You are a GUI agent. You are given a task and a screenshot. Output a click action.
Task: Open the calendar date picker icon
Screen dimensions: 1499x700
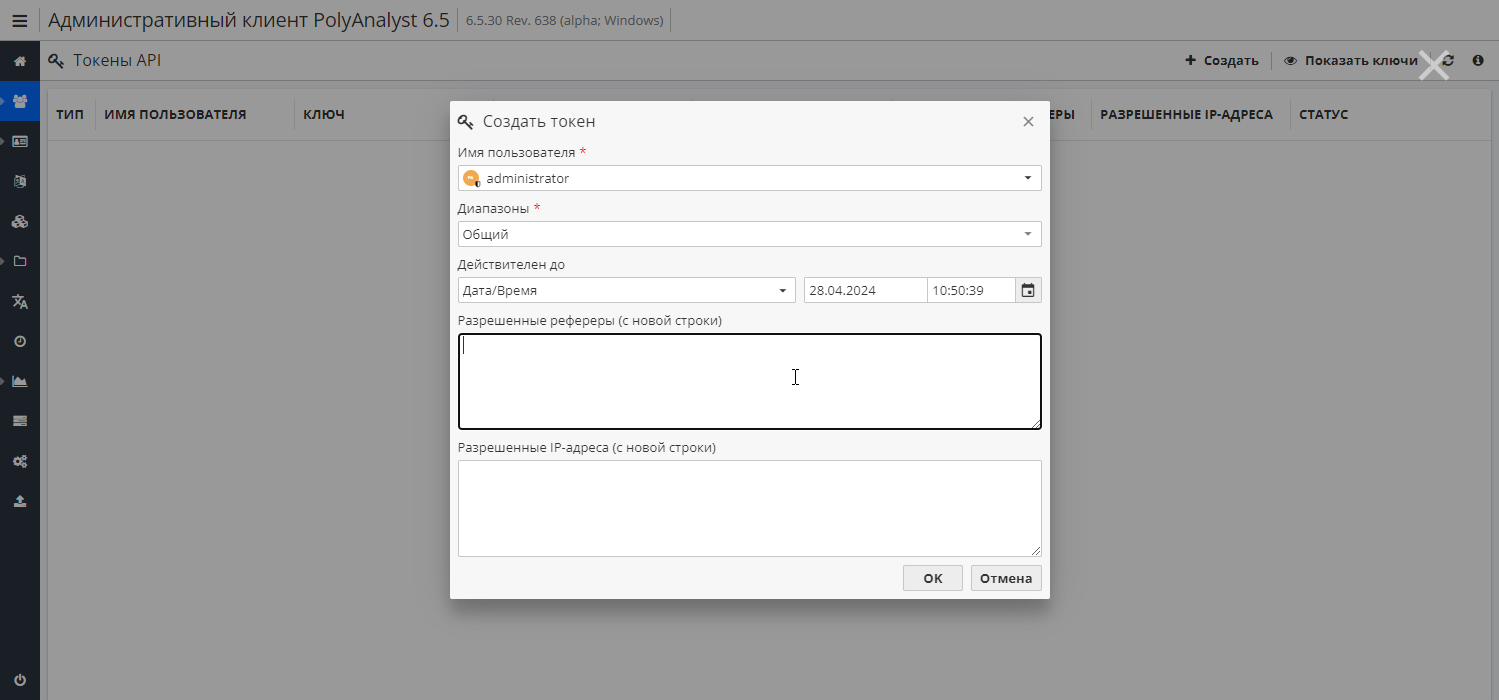coord(1028,290)
